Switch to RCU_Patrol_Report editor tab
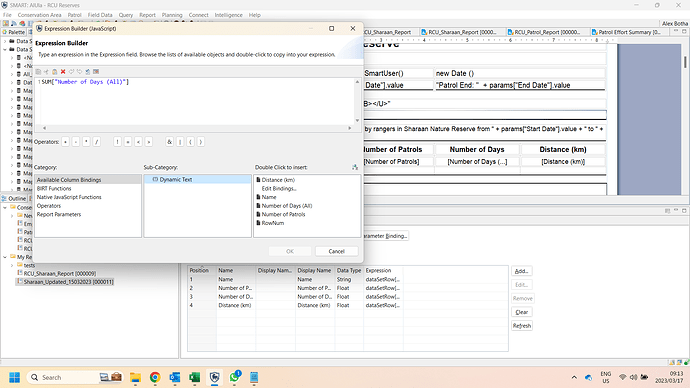This screenshot has width=690, height=388. tap(544, 32)
